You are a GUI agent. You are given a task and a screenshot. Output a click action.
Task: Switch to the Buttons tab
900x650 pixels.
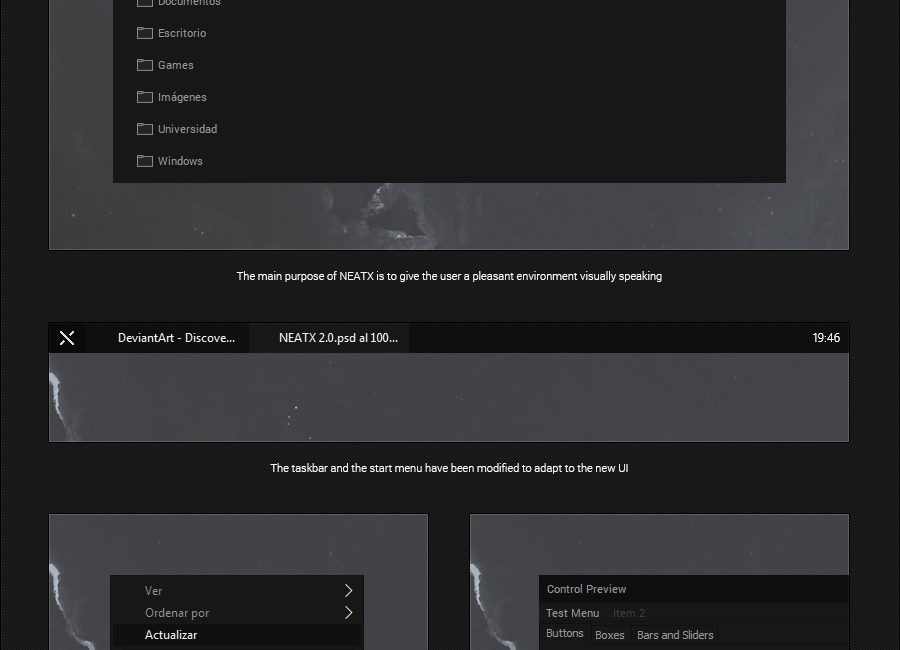(x=565, y=634)
